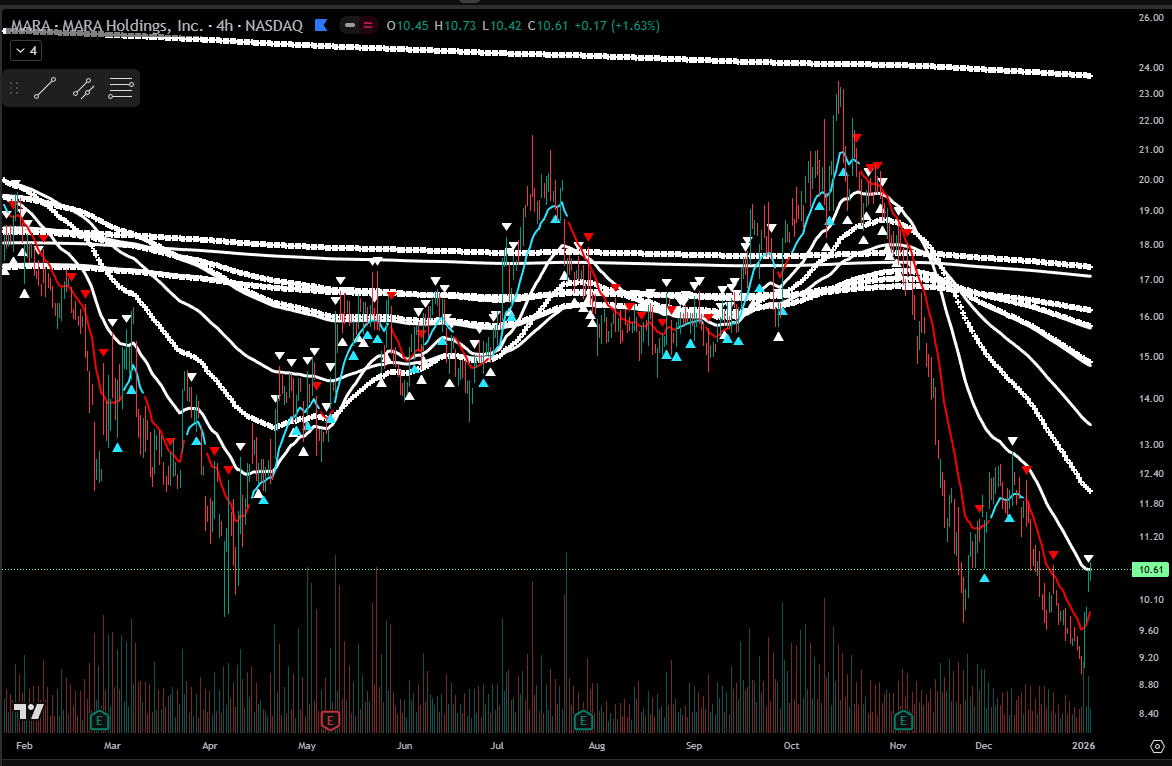Open the green earnings E marker near March

[99, 720]
